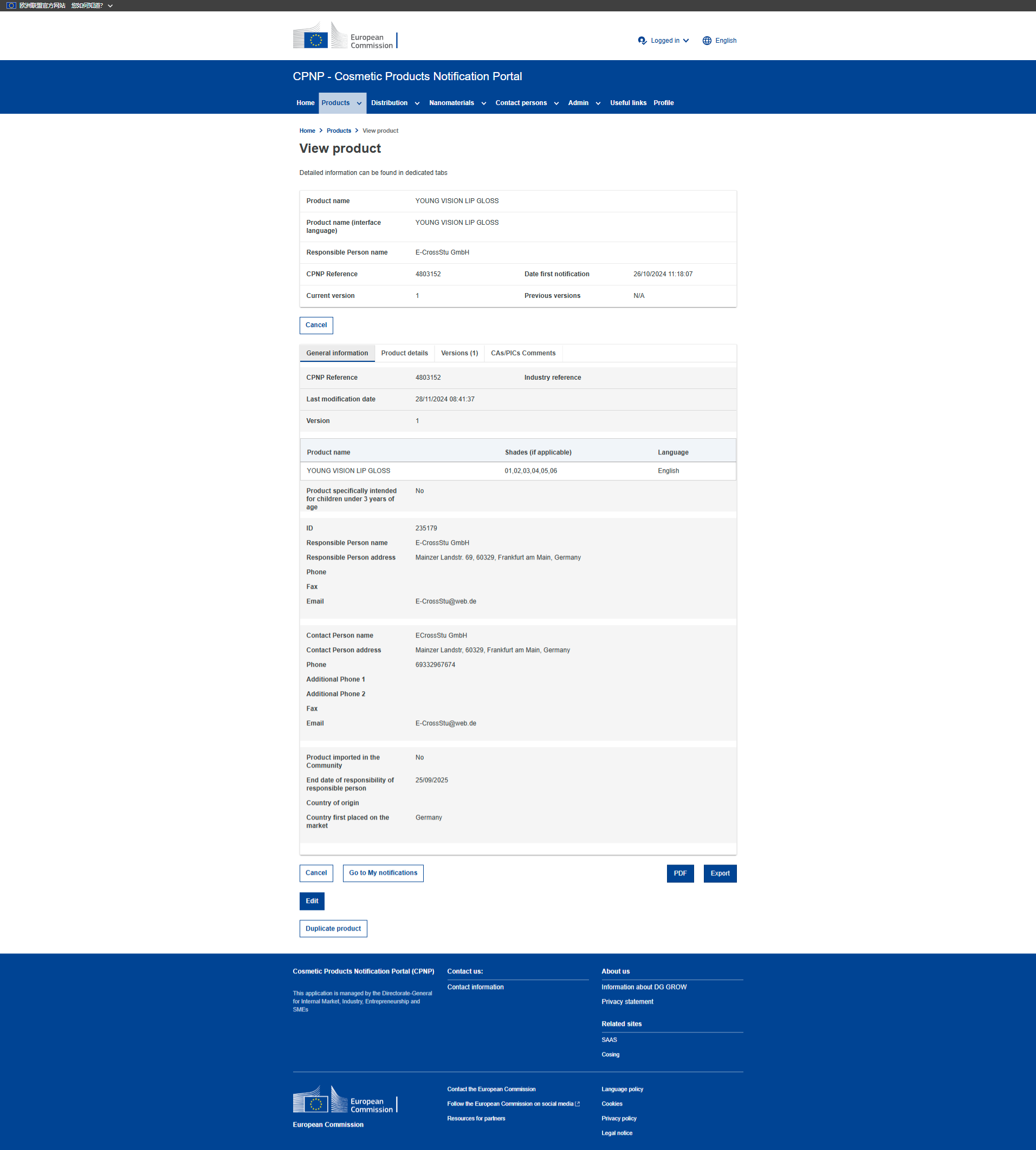Click the Products breadcrumb link
The width and height of the screenshot is (1036, 1150).
click(x=339, y=131)
